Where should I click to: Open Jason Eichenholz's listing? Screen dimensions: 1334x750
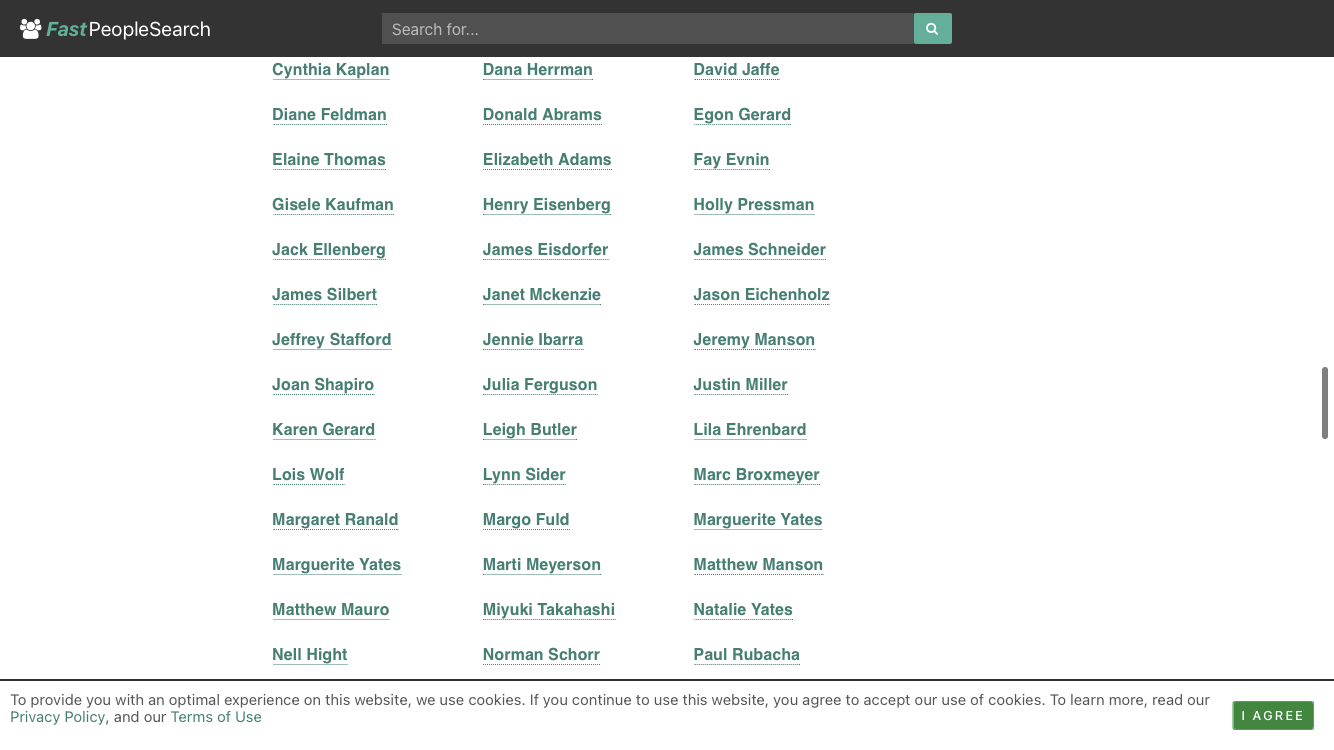[762, 294]
